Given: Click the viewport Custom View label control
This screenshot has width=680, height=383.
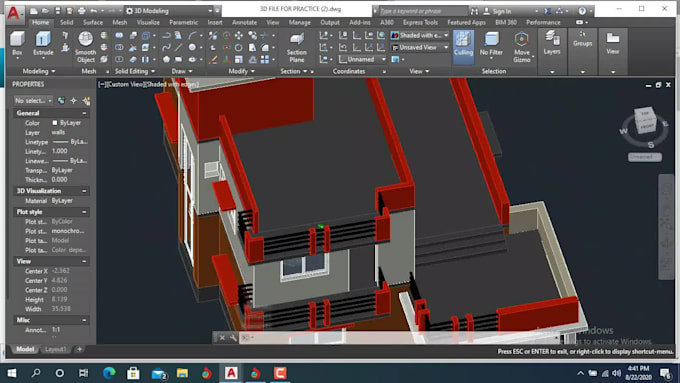Looking at the screenshot, I should [x=124, y=84].
